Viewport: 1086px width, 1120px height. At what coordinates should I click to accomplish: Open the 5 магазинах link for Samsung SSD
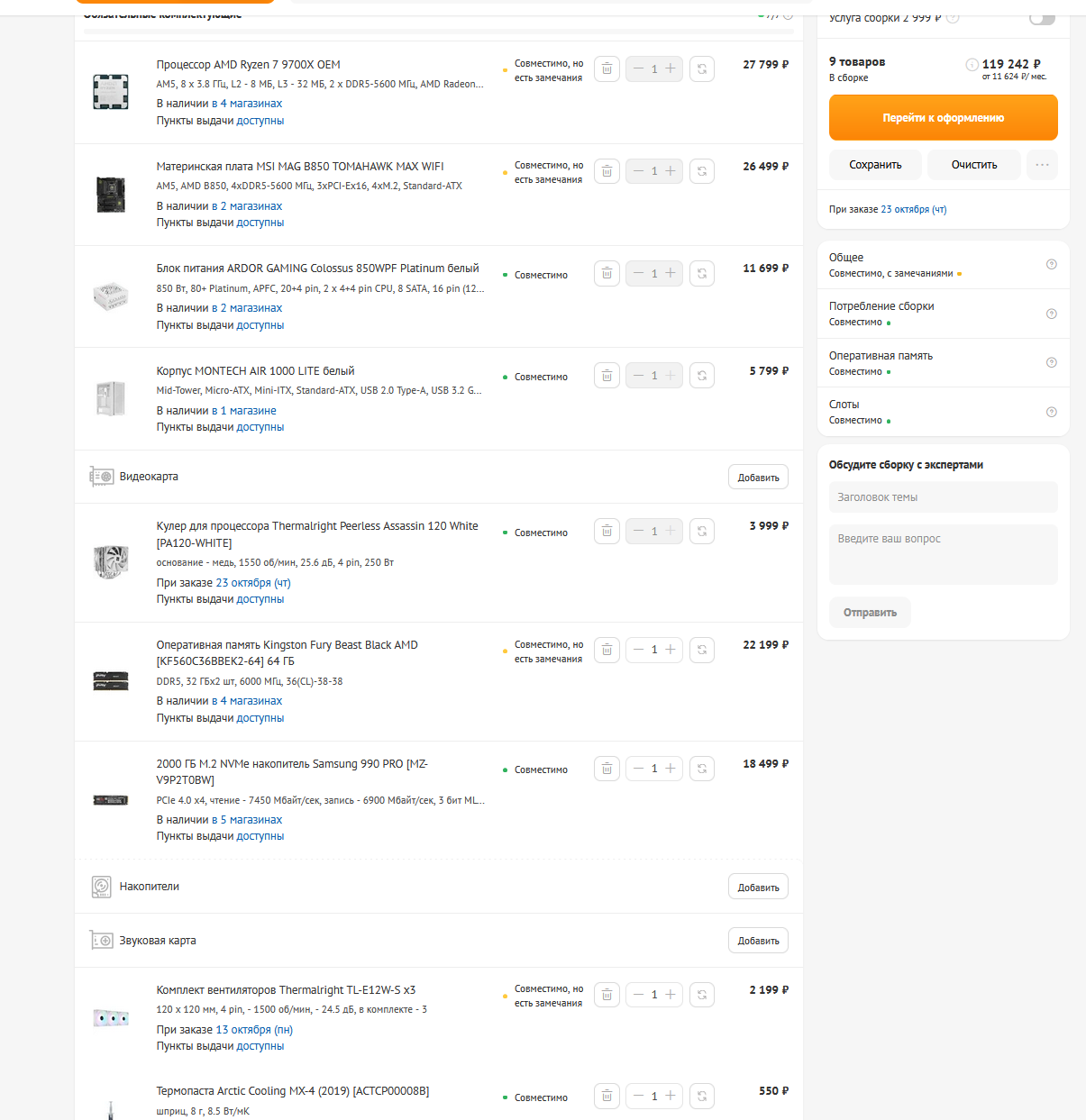pos(247,820)
